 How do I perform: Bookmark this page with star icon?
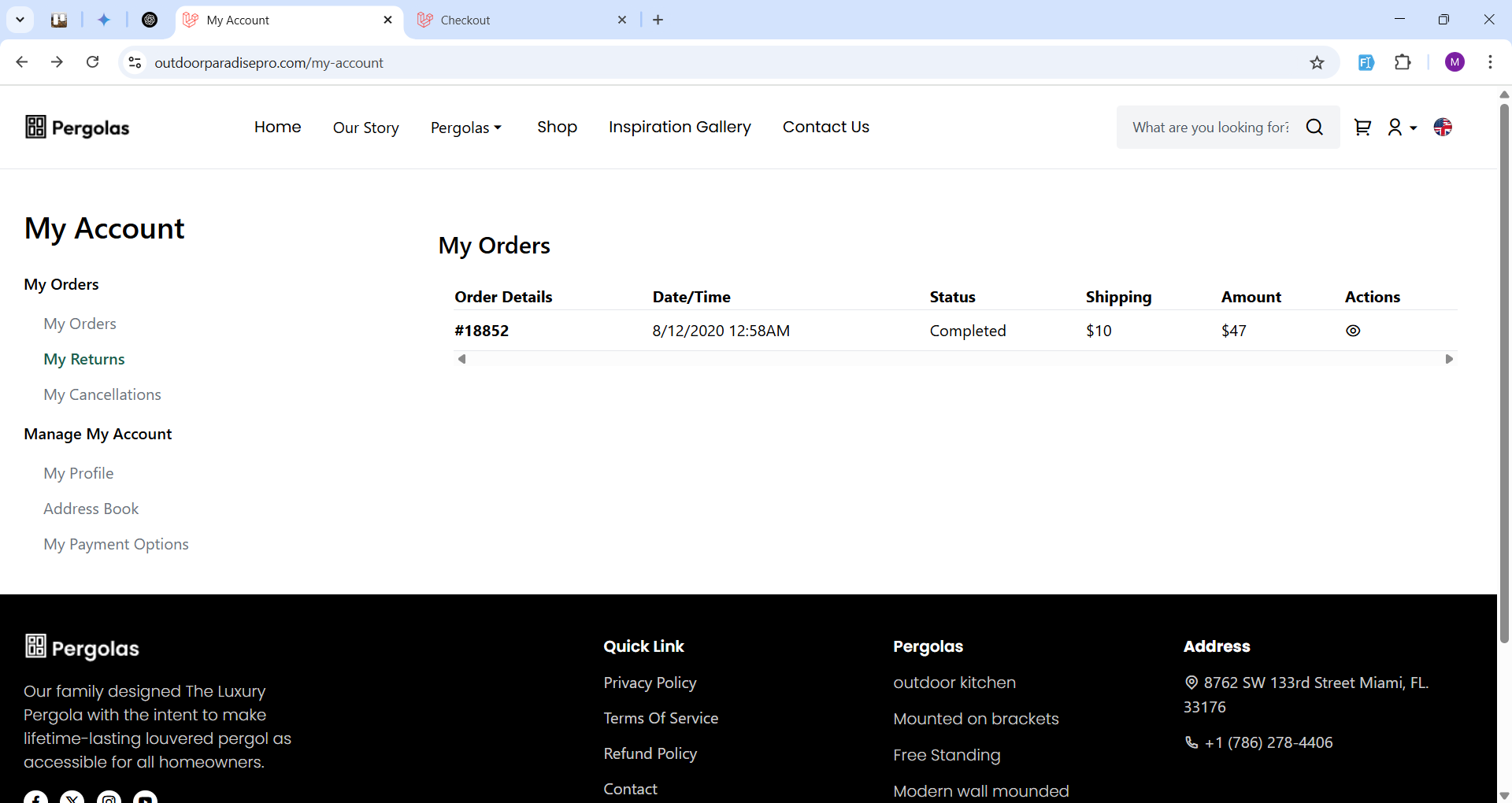(x=1317, y=62)
